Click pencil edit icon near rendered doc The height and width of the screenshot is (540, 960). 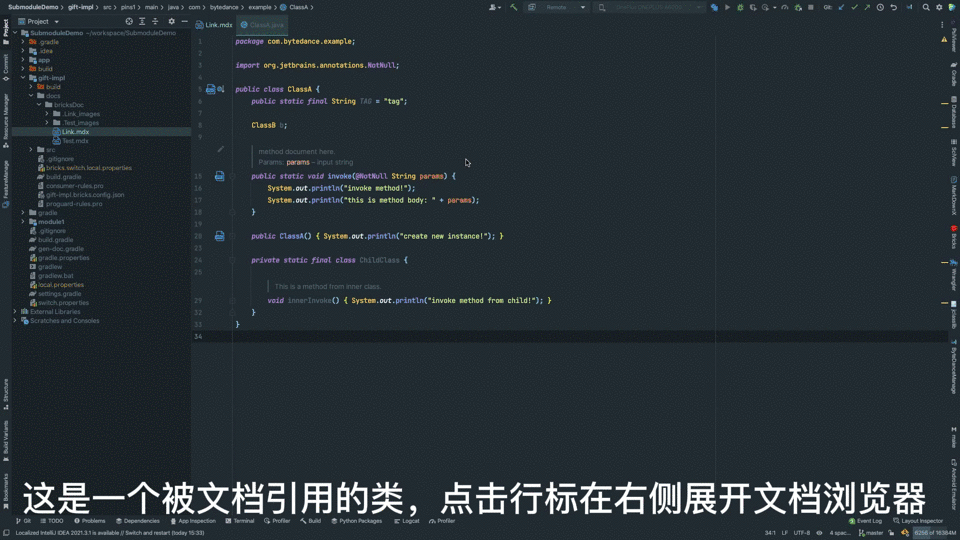coord(220,149)
